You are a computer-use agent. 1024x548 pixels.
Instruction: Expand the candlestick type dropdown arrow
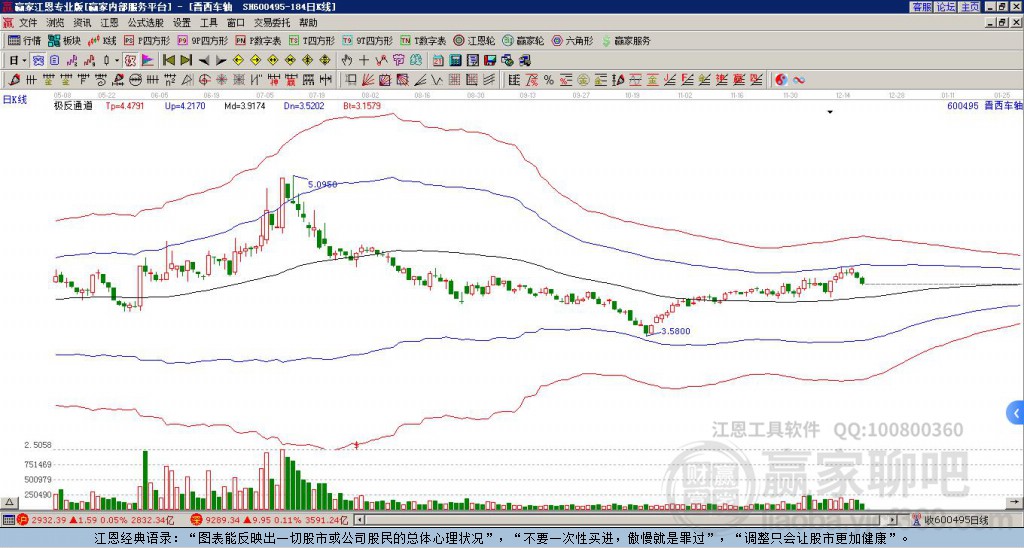click(x=117, y=61)
